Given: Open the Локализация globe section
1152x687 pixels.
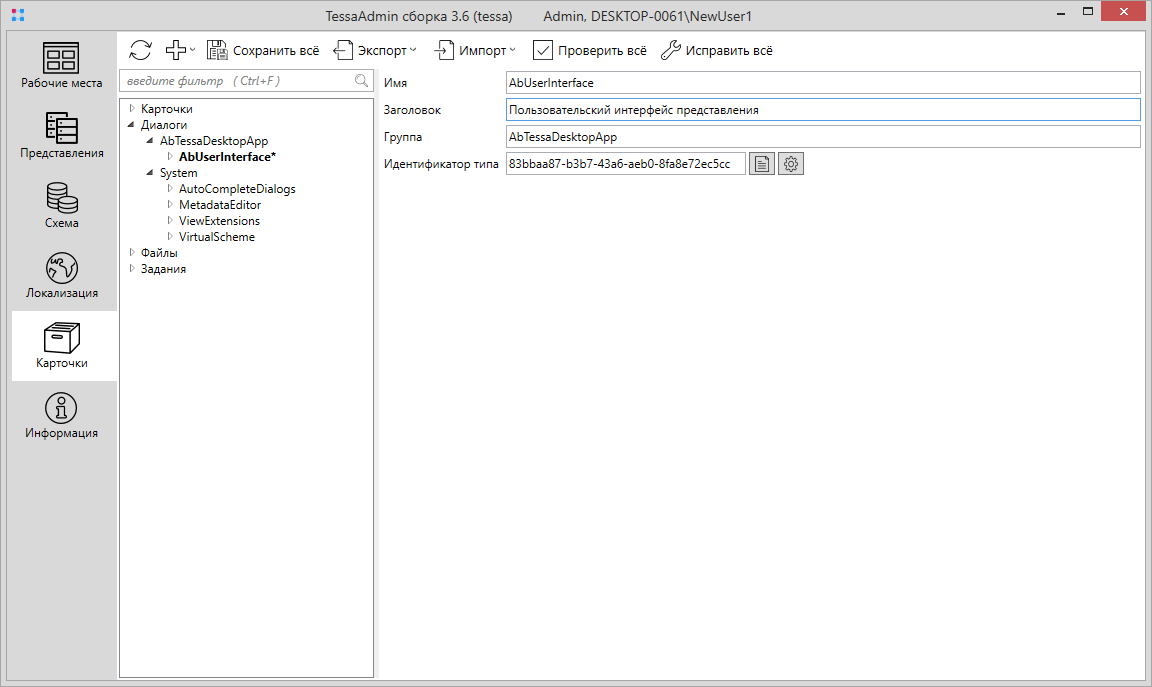Looking at the screenshot, I should pyautogui.click(x=62, y=276).
